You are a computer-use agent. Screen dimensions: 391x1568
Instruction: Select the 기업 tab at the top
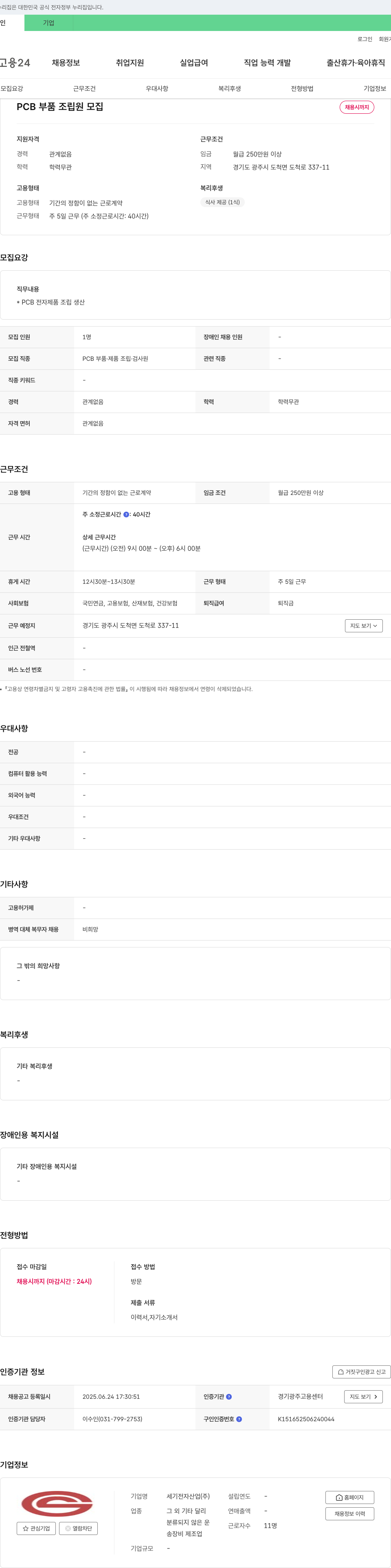tap(48, 23)
